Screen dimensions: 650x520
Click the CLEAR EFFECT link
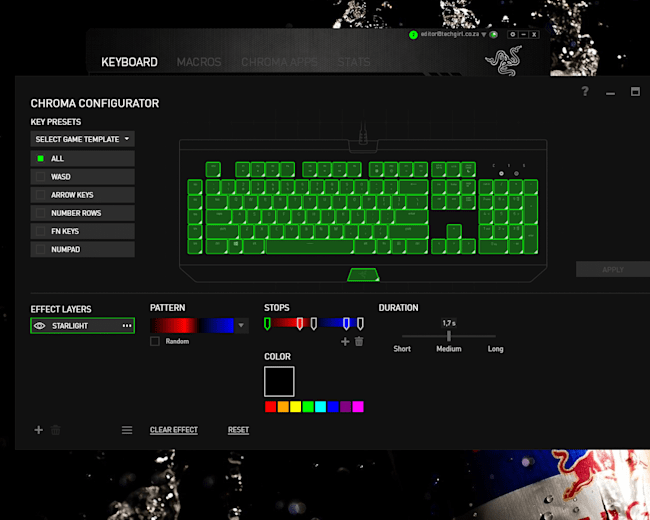point(174,430)
